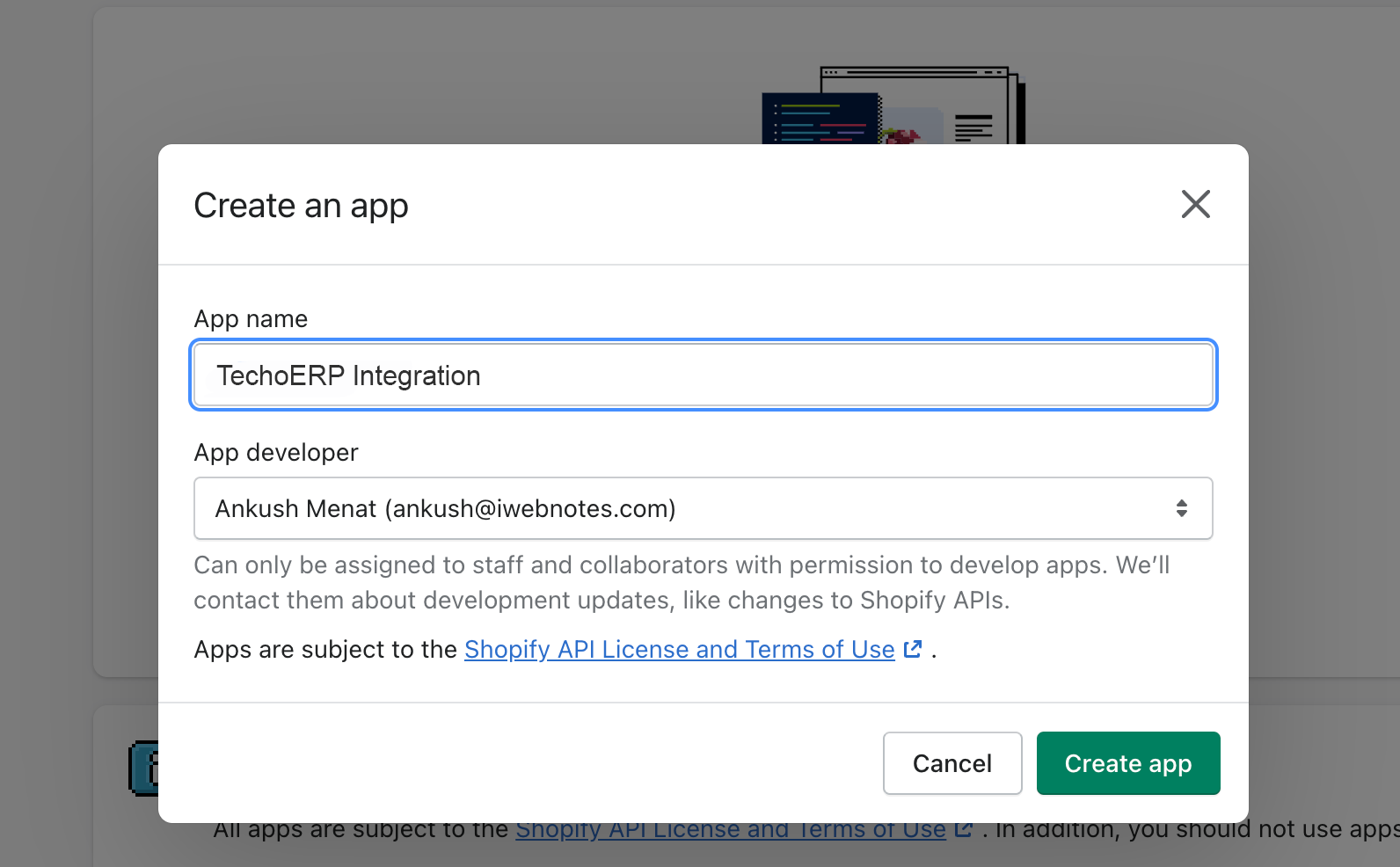Click the code window illustration behind dialog
The height and width of the screenshot is (867, 1400).
tap(893, 106)
